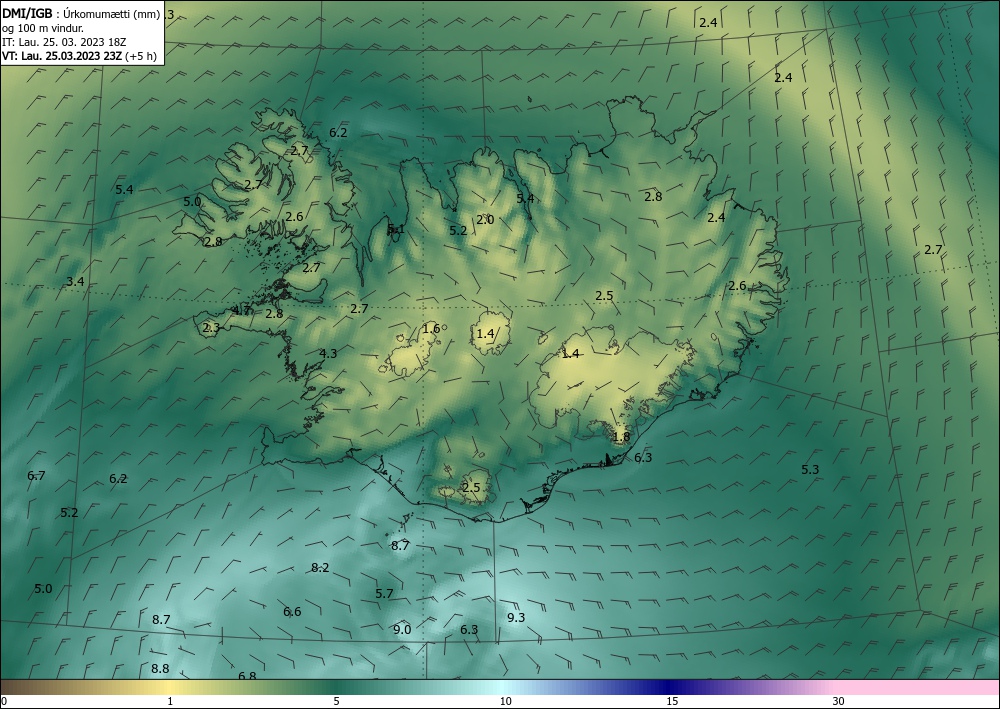Click the 6.3 value beside the 1.8 value
This screenshot has height=709, width=1000.
pyautogui.click(x=643, y=458)
